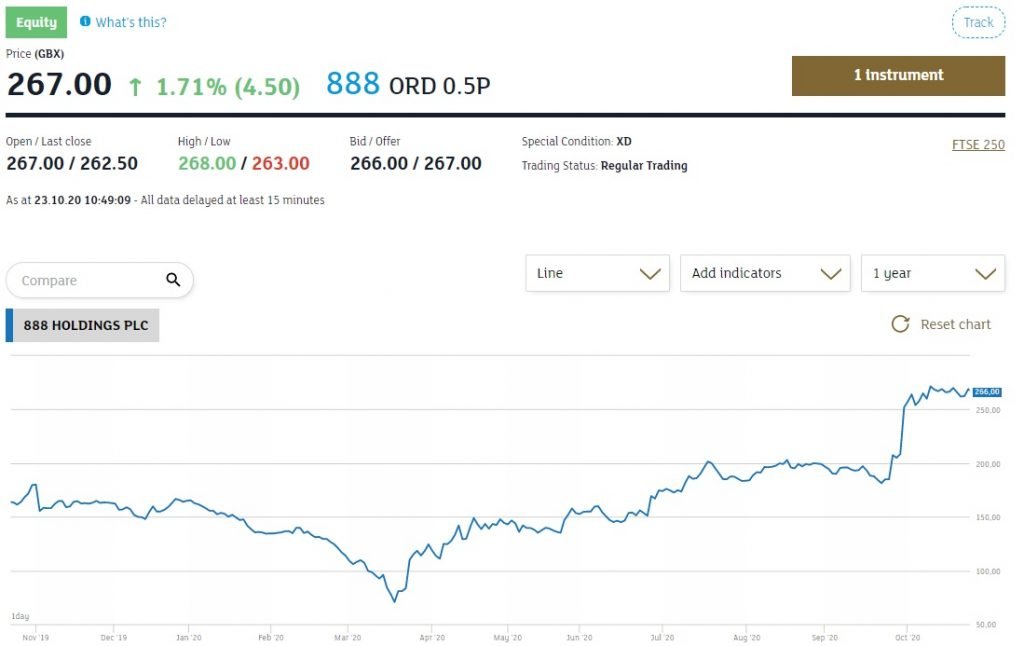Click the Oct '20 label on time axis

(x=907, y=636)
